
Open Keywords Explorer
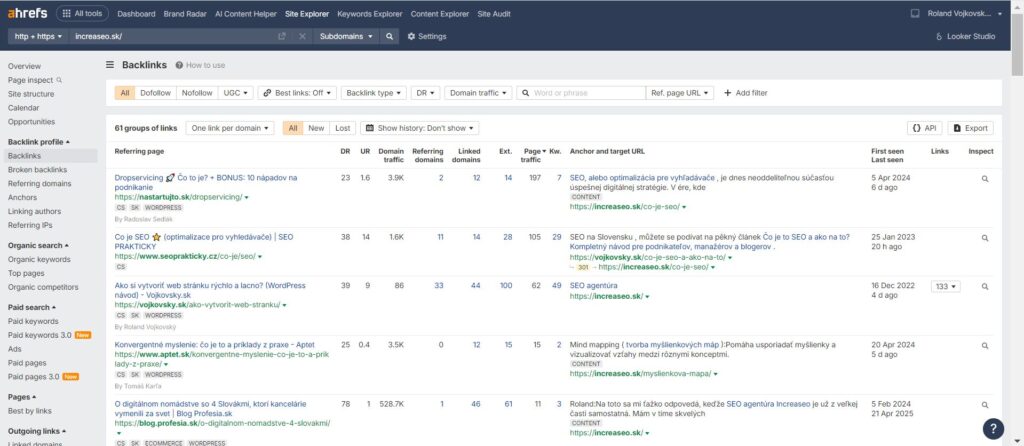370,14
